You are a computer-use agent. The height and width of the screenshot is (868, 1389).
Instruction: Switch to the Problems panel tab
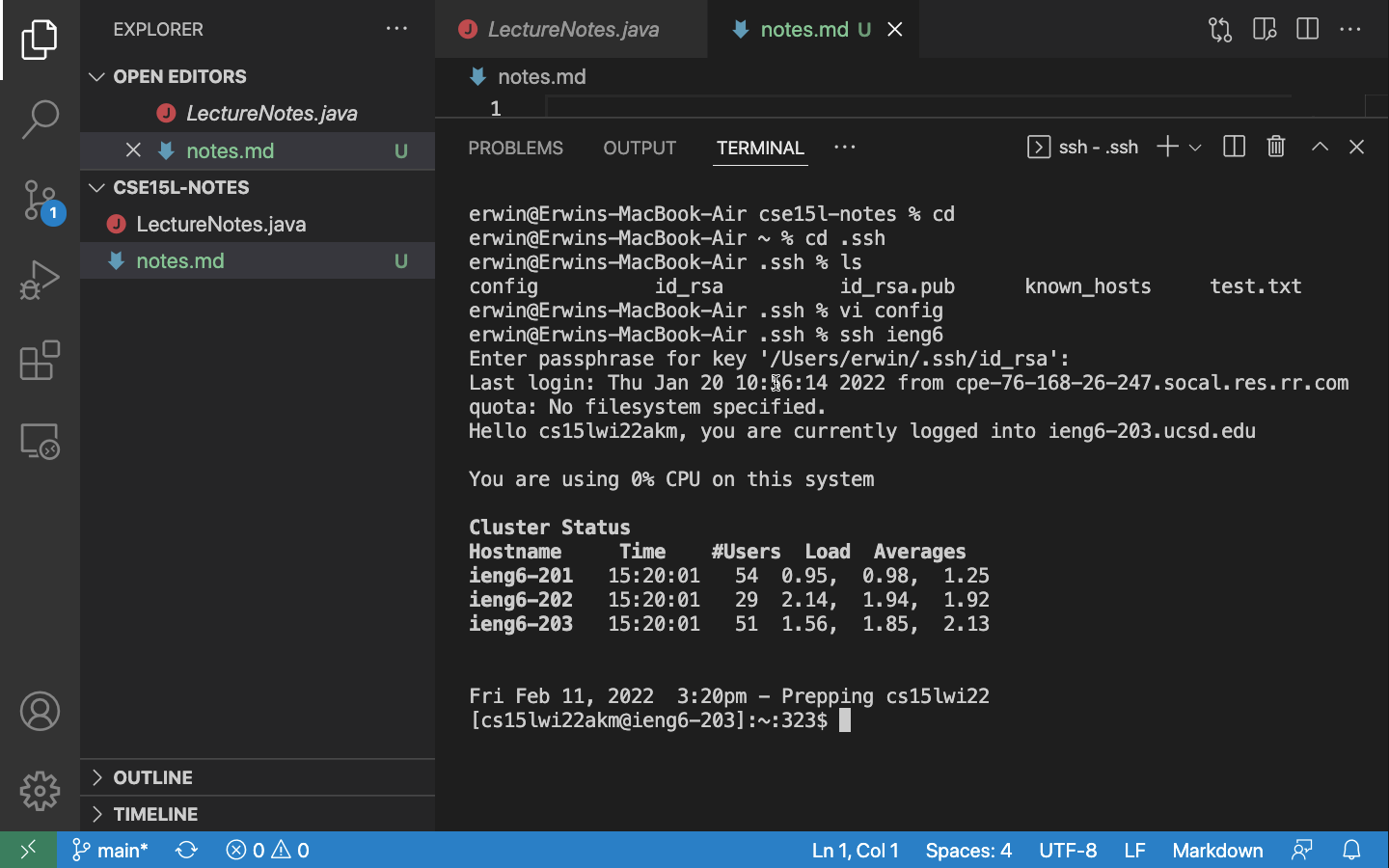click(515, 148)
